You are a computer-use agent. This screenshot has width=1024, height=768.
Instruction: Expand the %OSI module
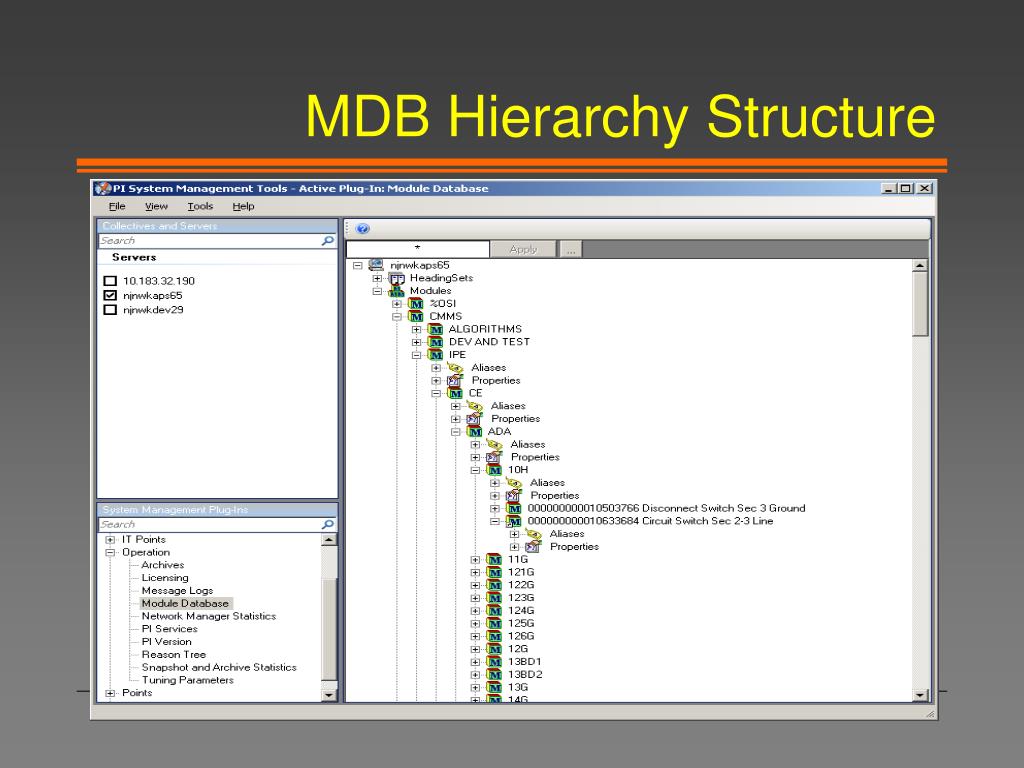click(x=396, y=304)
